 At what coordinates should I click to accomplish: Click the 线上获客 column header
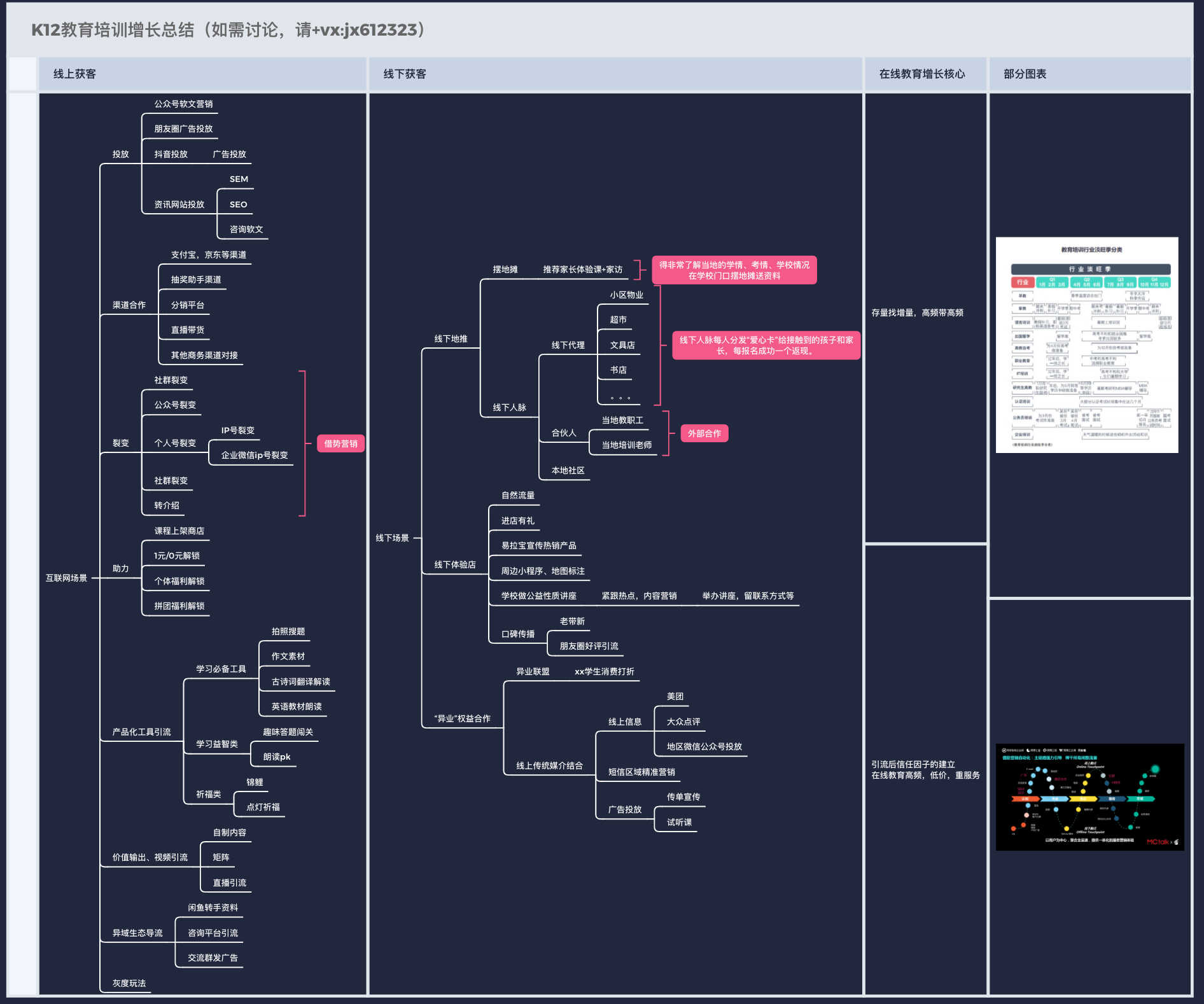click(74, 74)
